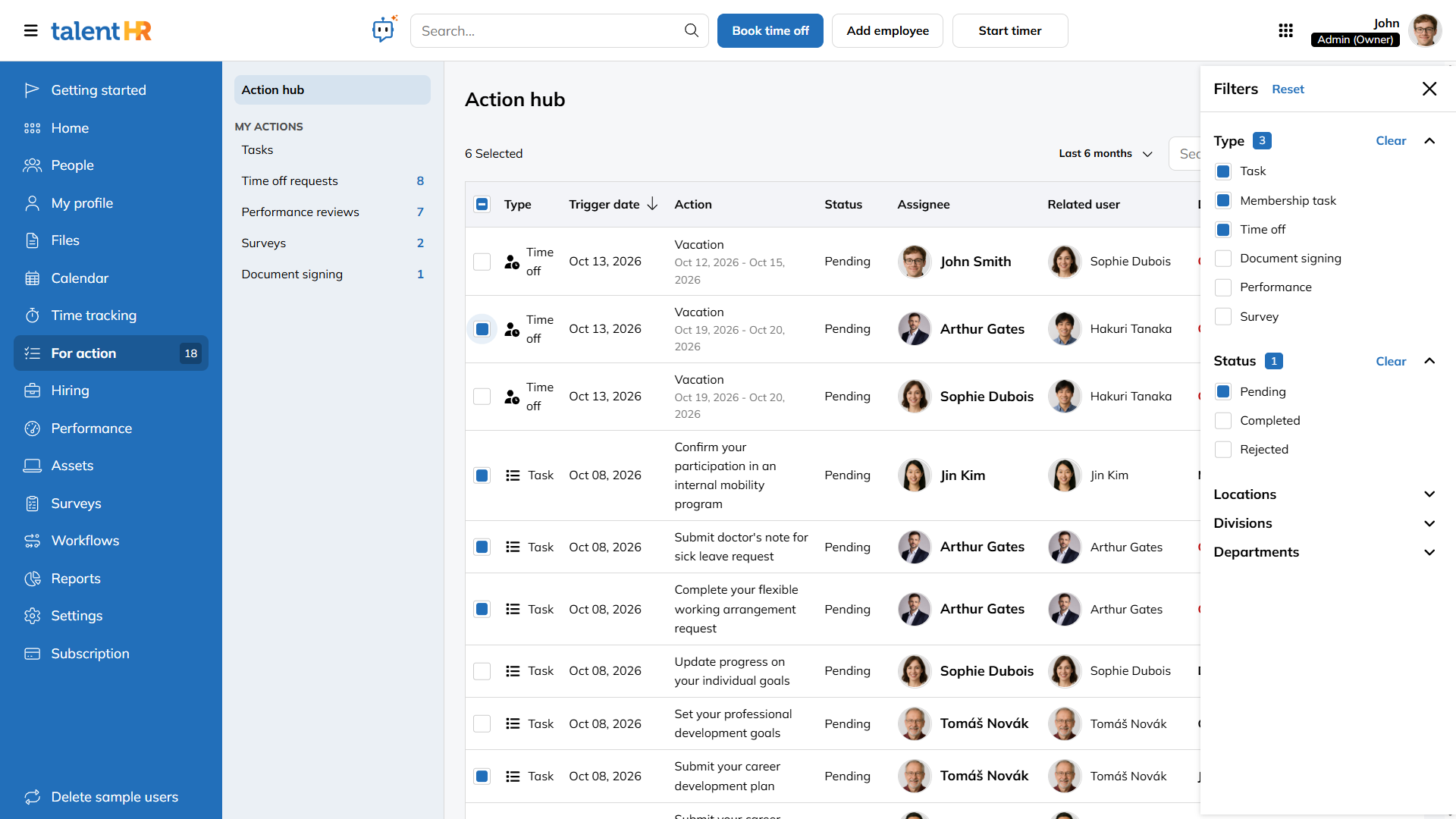
Task: Click the Start timer button
Action: pos(1009,30)
